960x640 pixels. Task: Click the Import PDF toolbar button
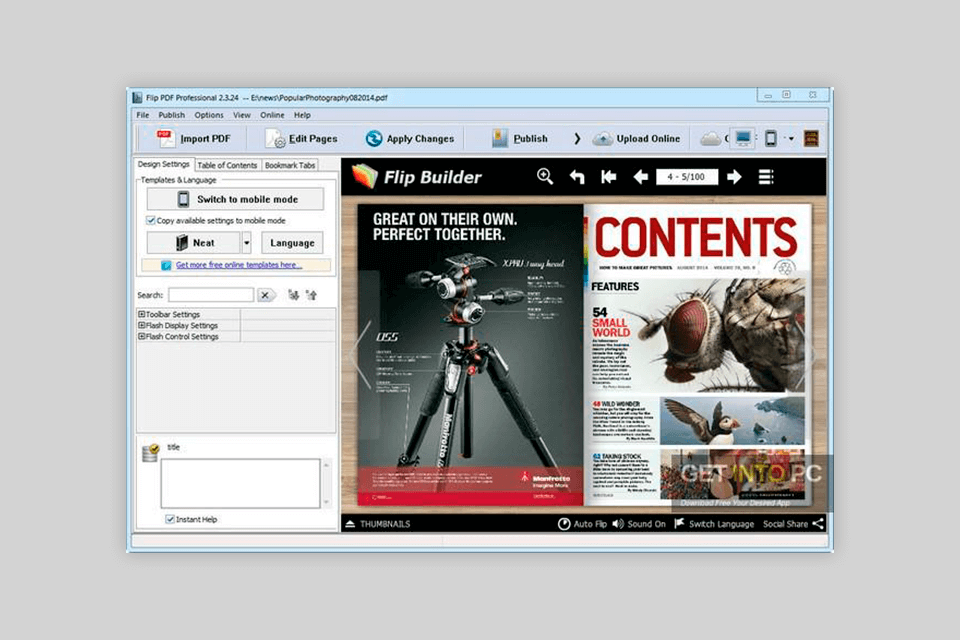click(x=193, y=139)
